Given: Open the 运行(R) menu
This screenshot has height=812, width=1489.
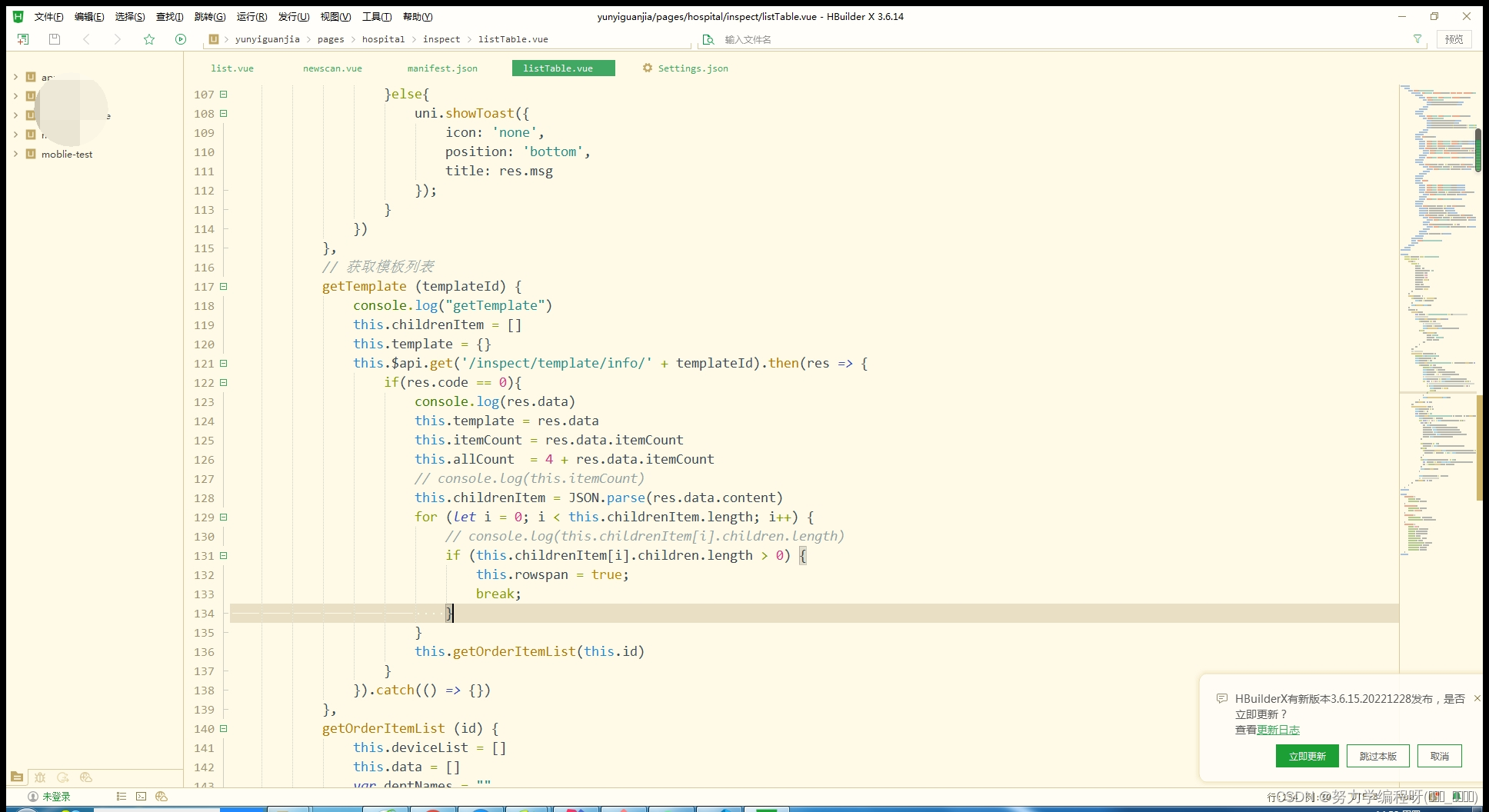Looking at the screenshot, I should pos(251,16).
